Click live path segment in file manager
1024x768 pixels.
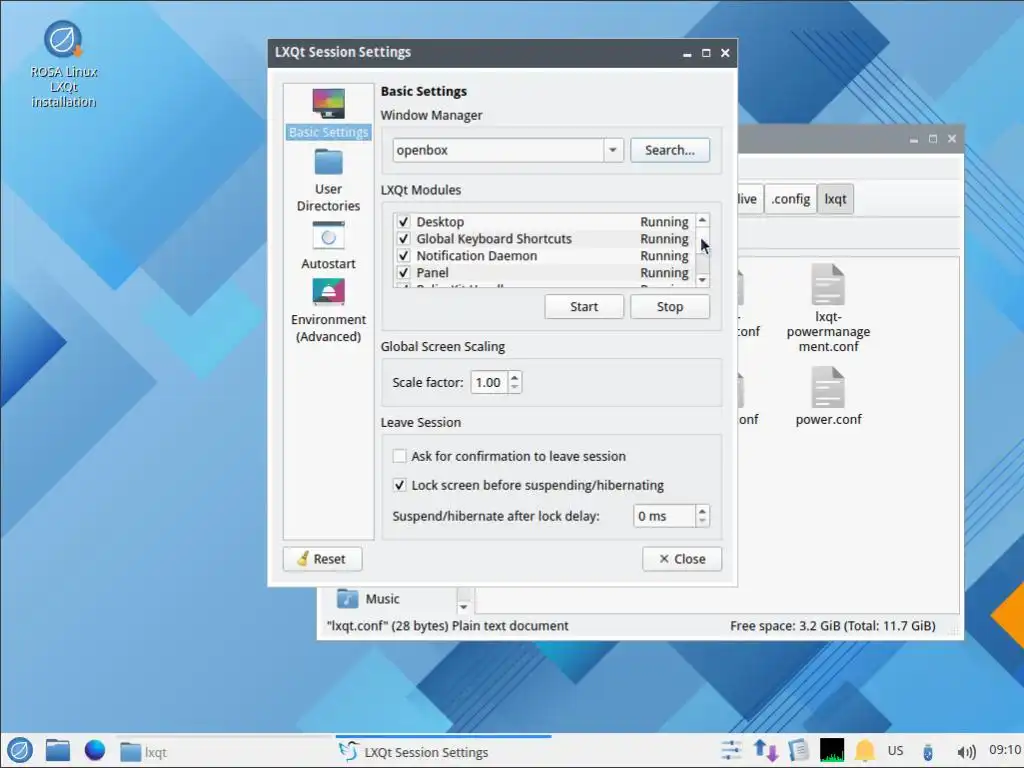click(x=748, y=199)
